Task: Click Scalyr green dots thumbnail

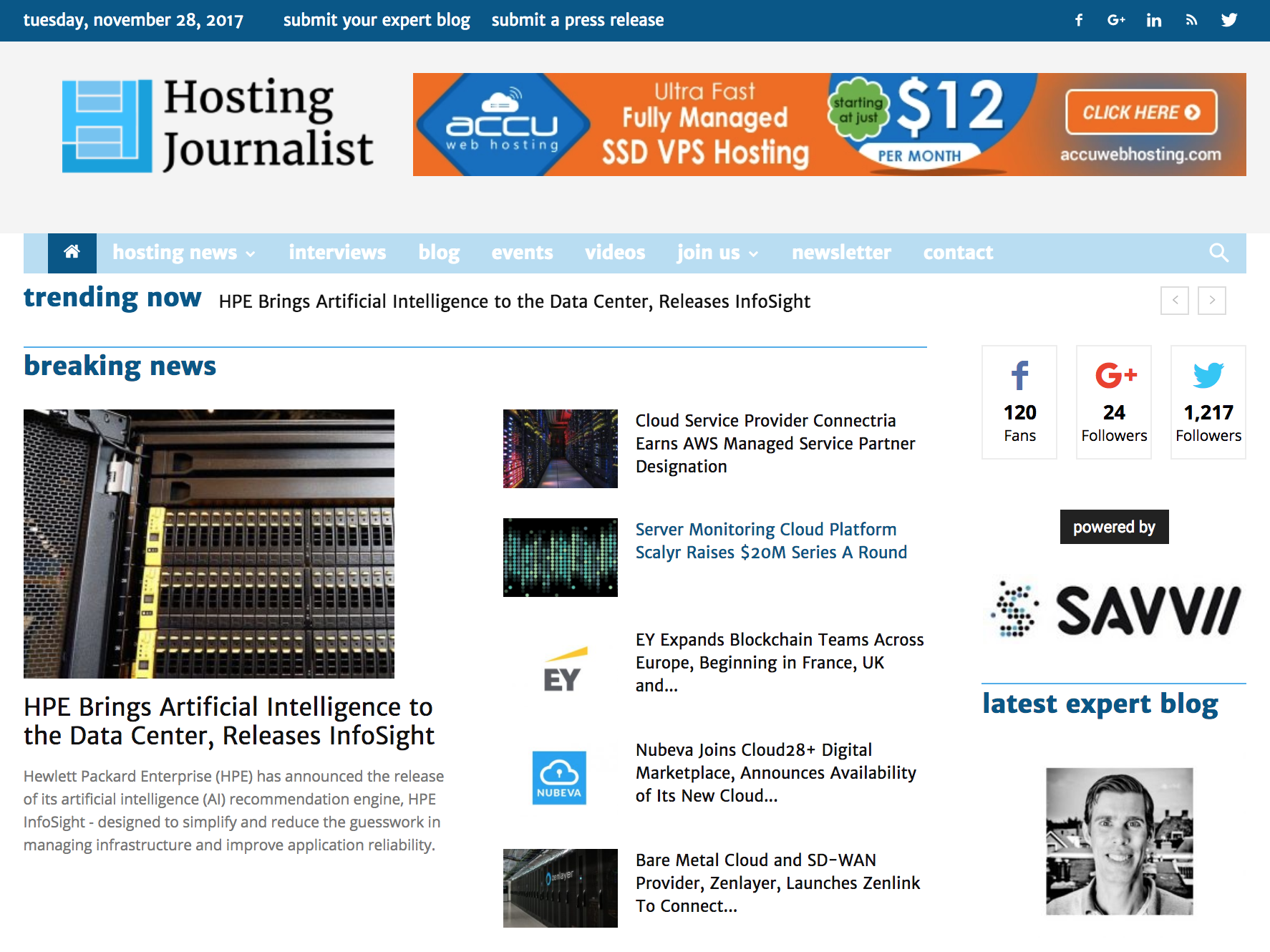Action: click(561, 558)
